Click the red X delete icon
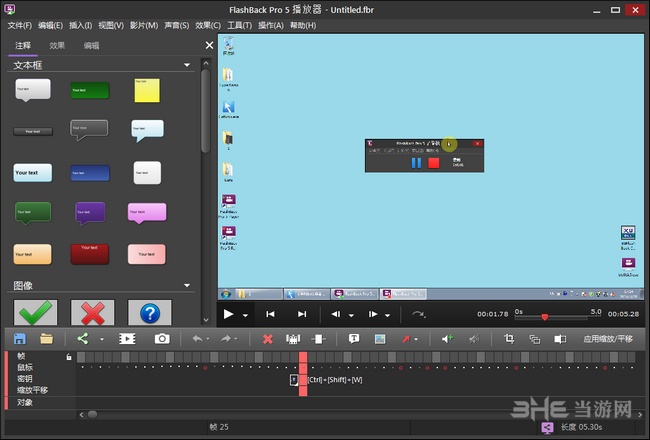 (x=267, y=339)
